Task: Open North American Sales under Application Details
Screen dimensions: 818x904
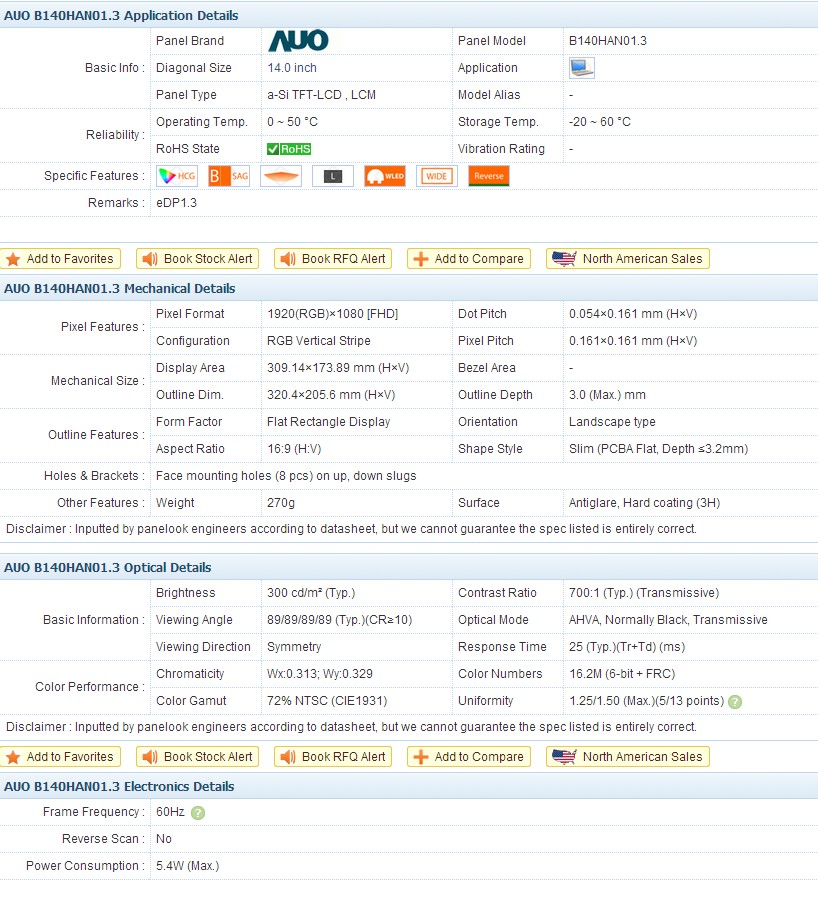Action: (628, 259)
